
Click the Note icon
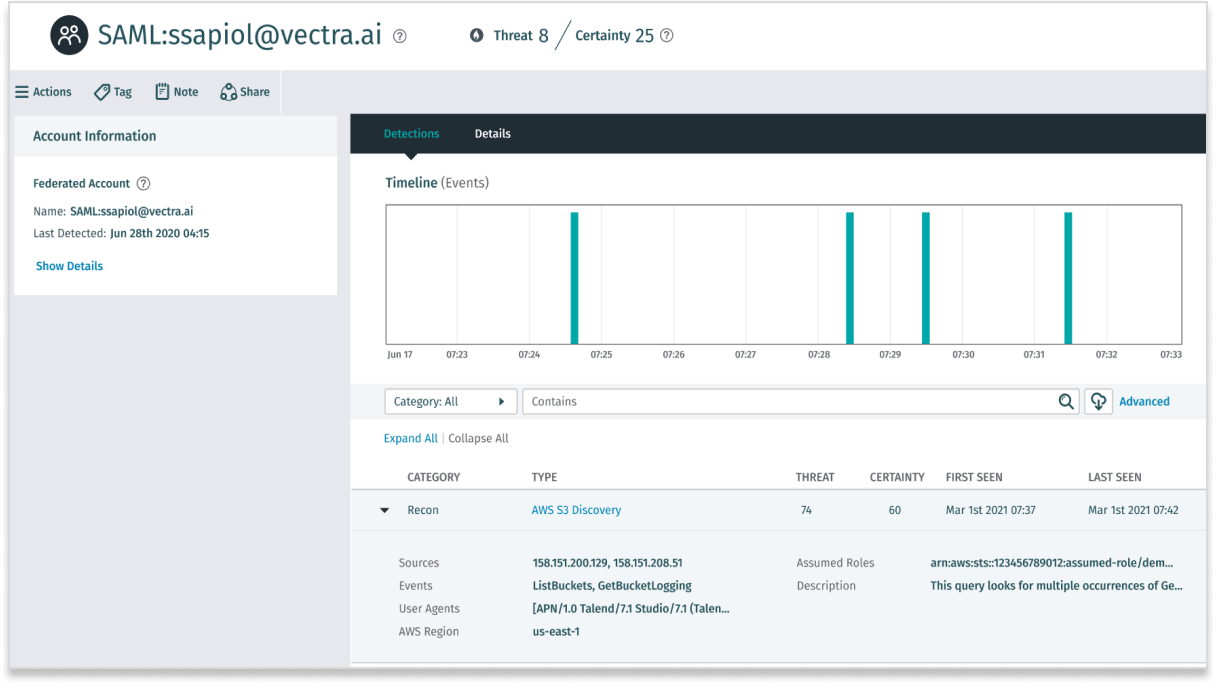[160, 91]
